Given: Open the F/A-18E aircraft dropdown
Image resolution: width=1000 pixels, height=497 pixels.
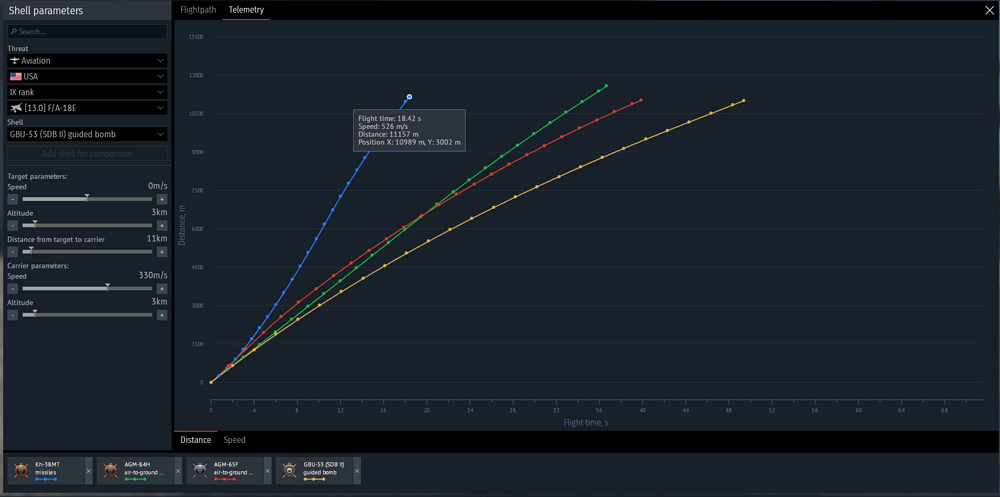Looking at the screenshot, I should coord(87,108).
